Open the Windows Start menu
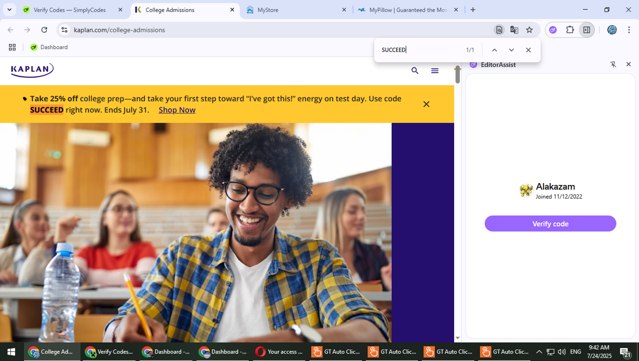639x361 pixels. [11, 352]
